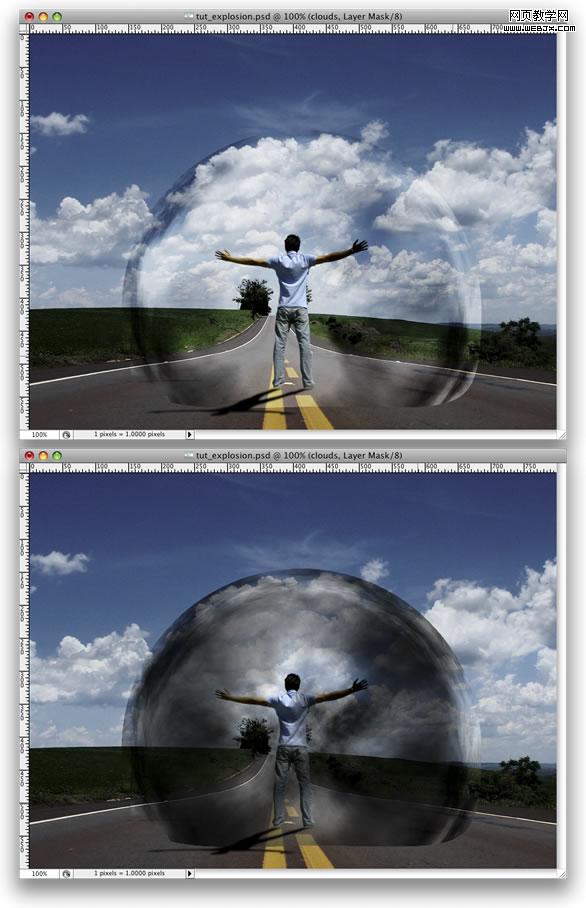Click status bar preview icon in dark-bubble window

(x=66, y=873)
